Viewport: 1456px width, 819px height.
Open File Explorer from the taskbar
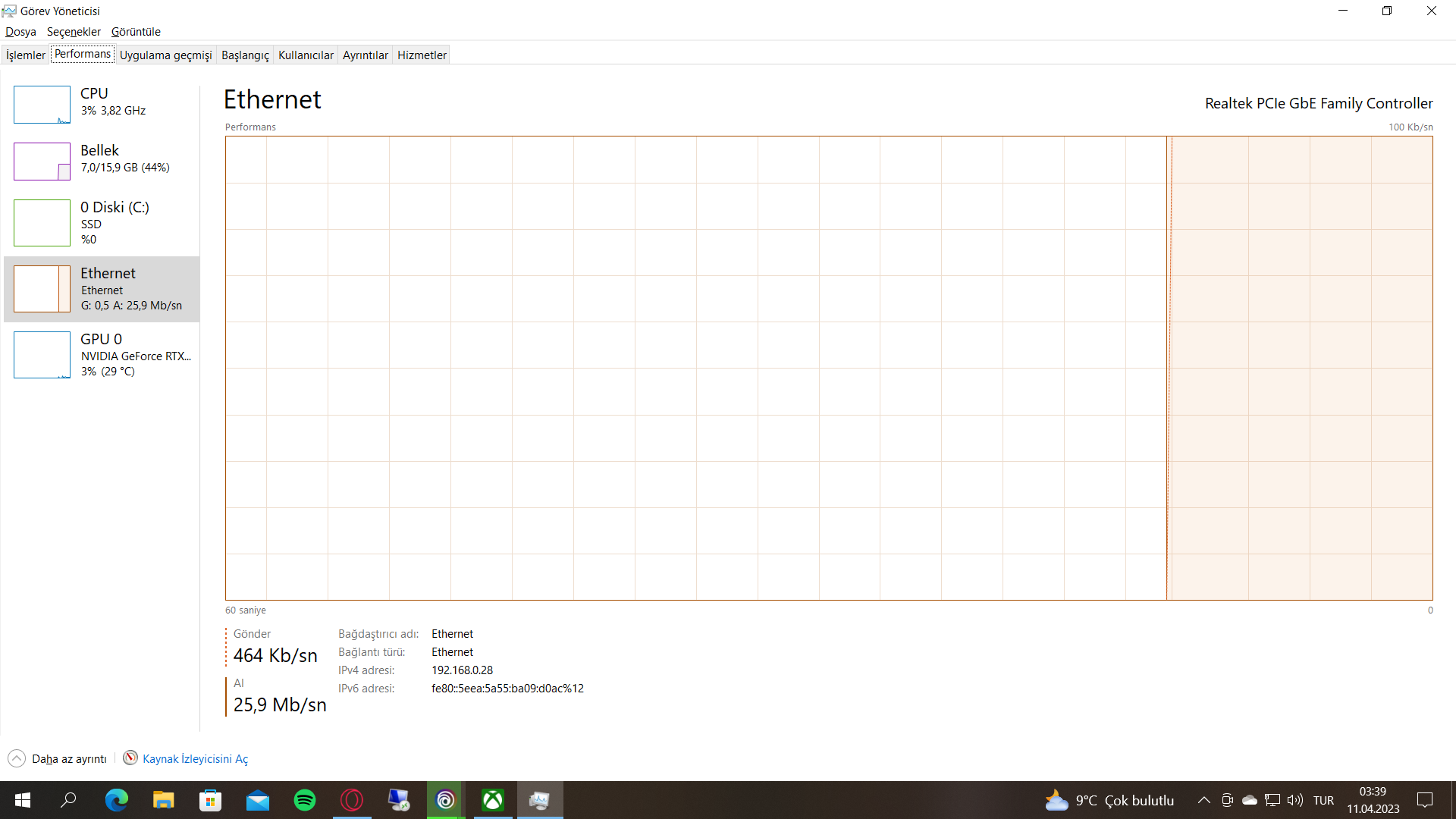tap(163, 800)
